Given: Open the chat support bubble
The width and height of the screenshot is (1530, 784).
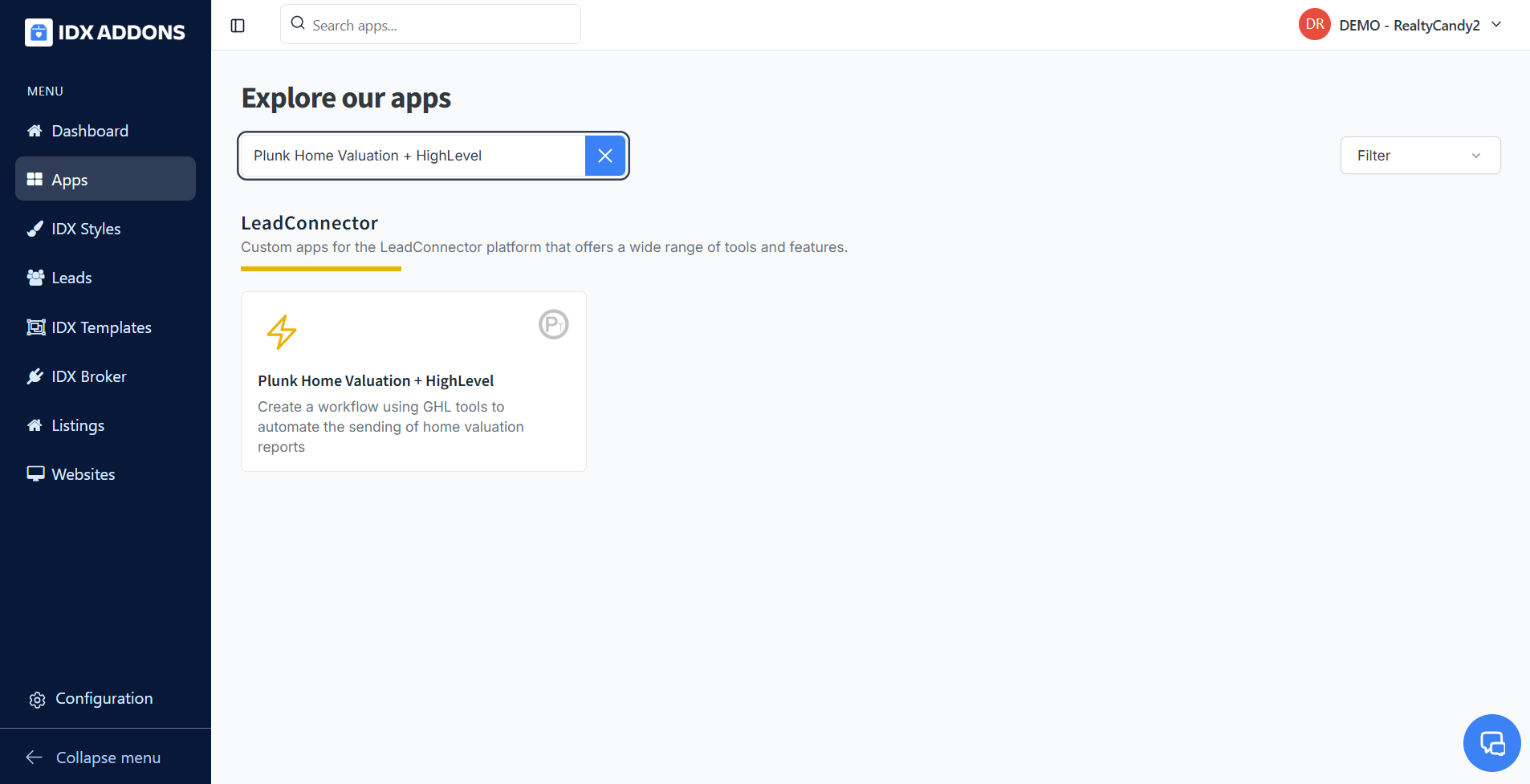Looking at the screenshot, I should click(x=1491, y=742).
